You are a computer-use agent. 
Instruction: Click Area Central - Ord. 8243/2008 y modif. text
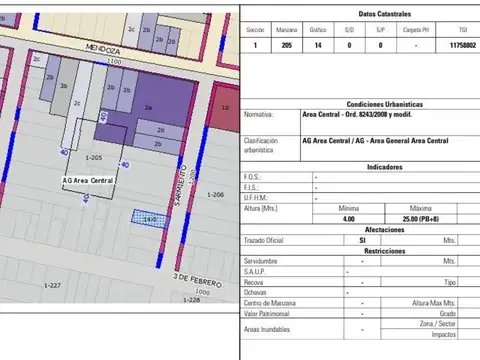[x=357, y=114]
